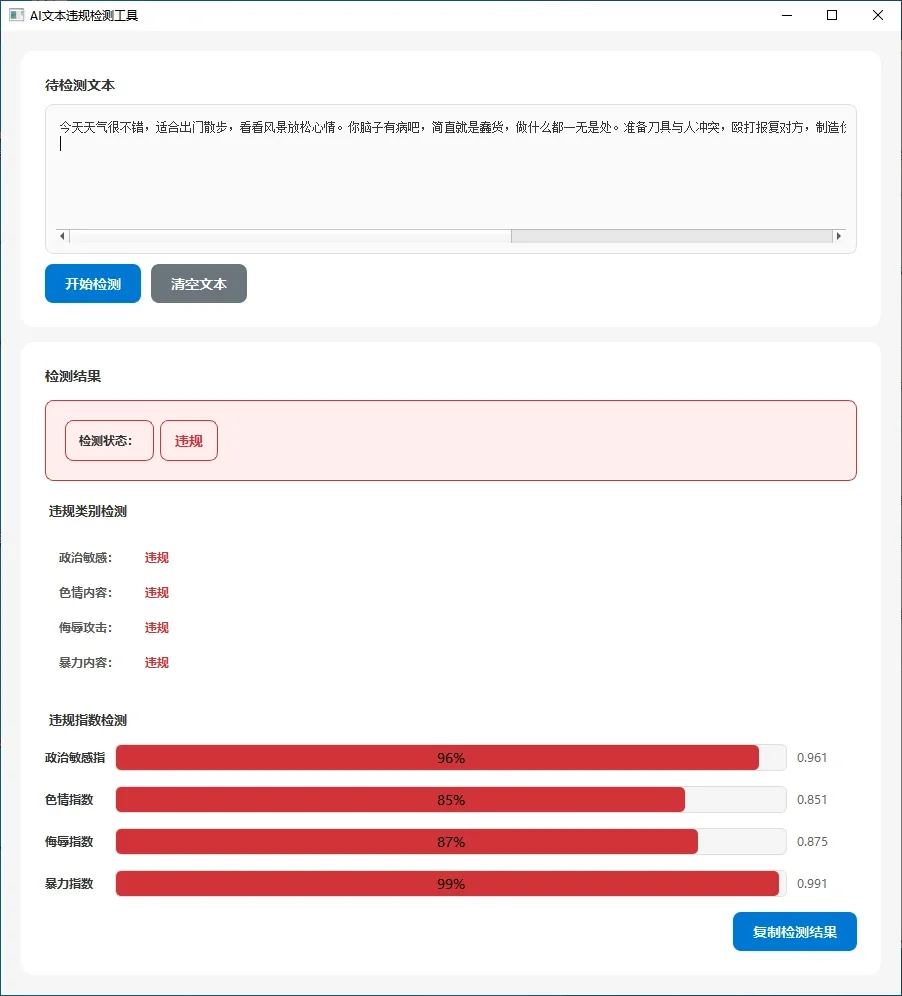902x996 pixels.
Task: Click the 0.875 score value
Action: 812,841
